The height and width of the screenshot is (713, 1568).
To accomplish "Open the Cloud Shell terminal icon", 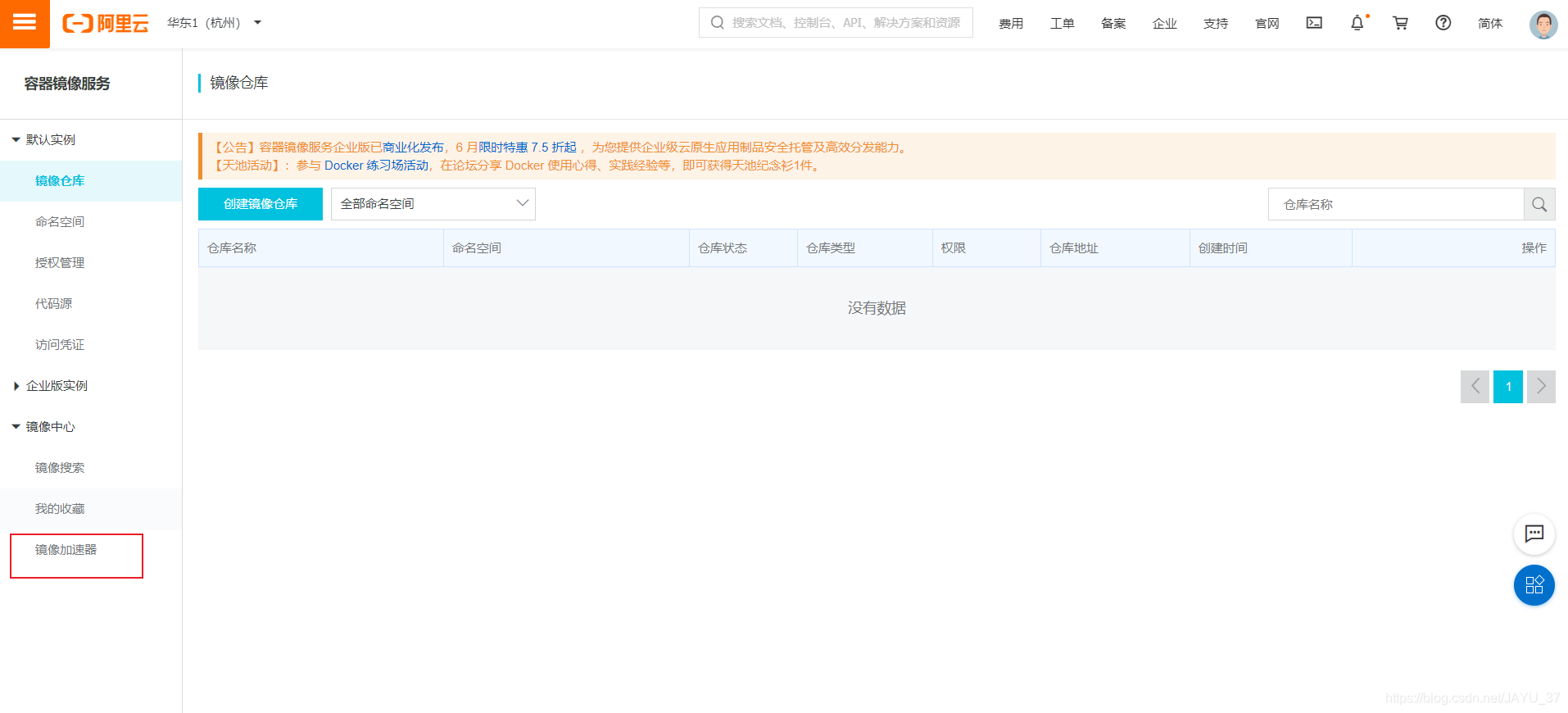I will click(1314, 23).
